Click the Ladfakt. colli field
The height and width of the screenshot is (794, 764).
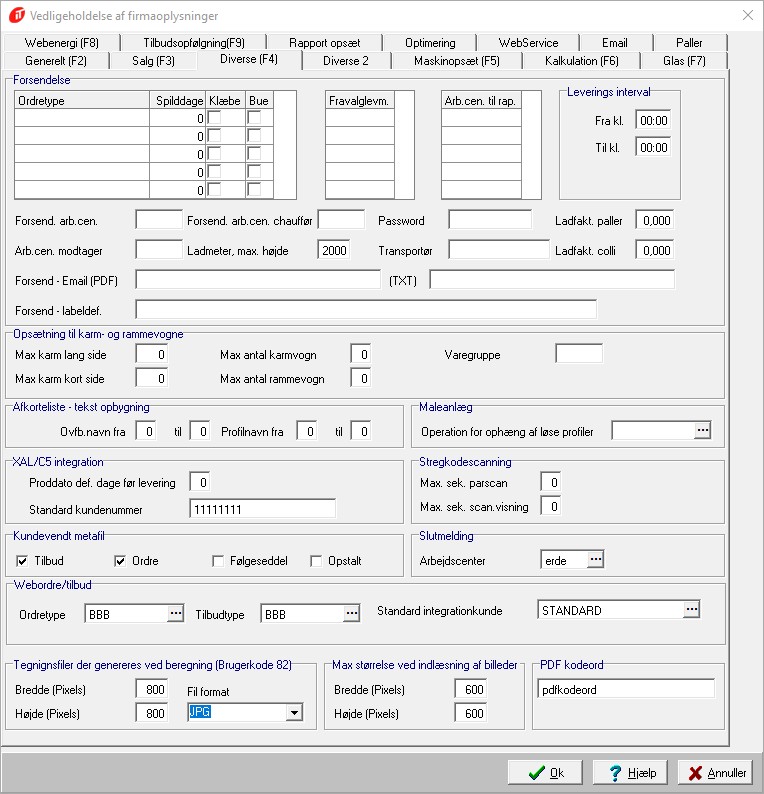(x=655, y=250)
